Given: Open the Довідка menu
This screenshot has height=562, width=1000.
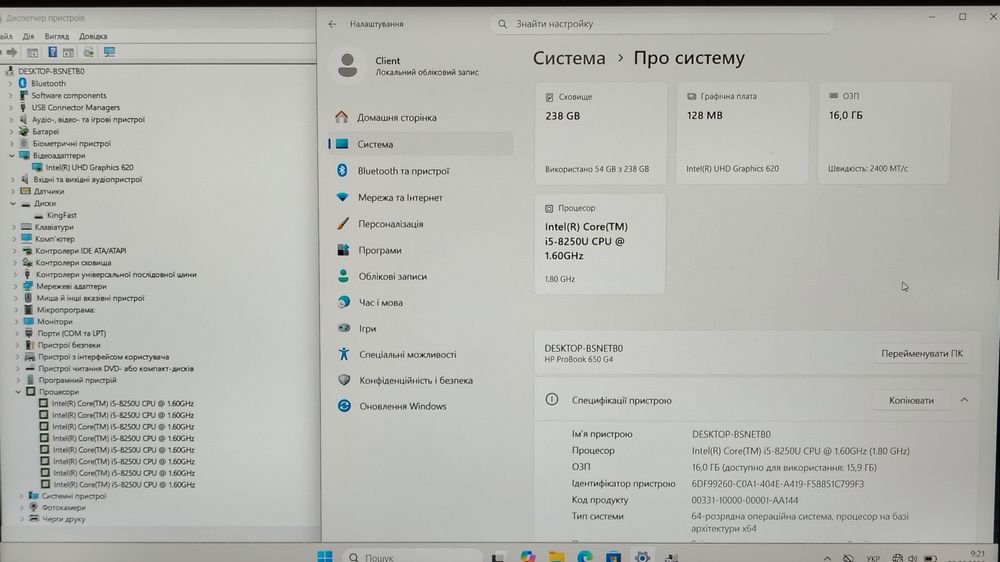Looking at the screenshot, I should (93, 36).
